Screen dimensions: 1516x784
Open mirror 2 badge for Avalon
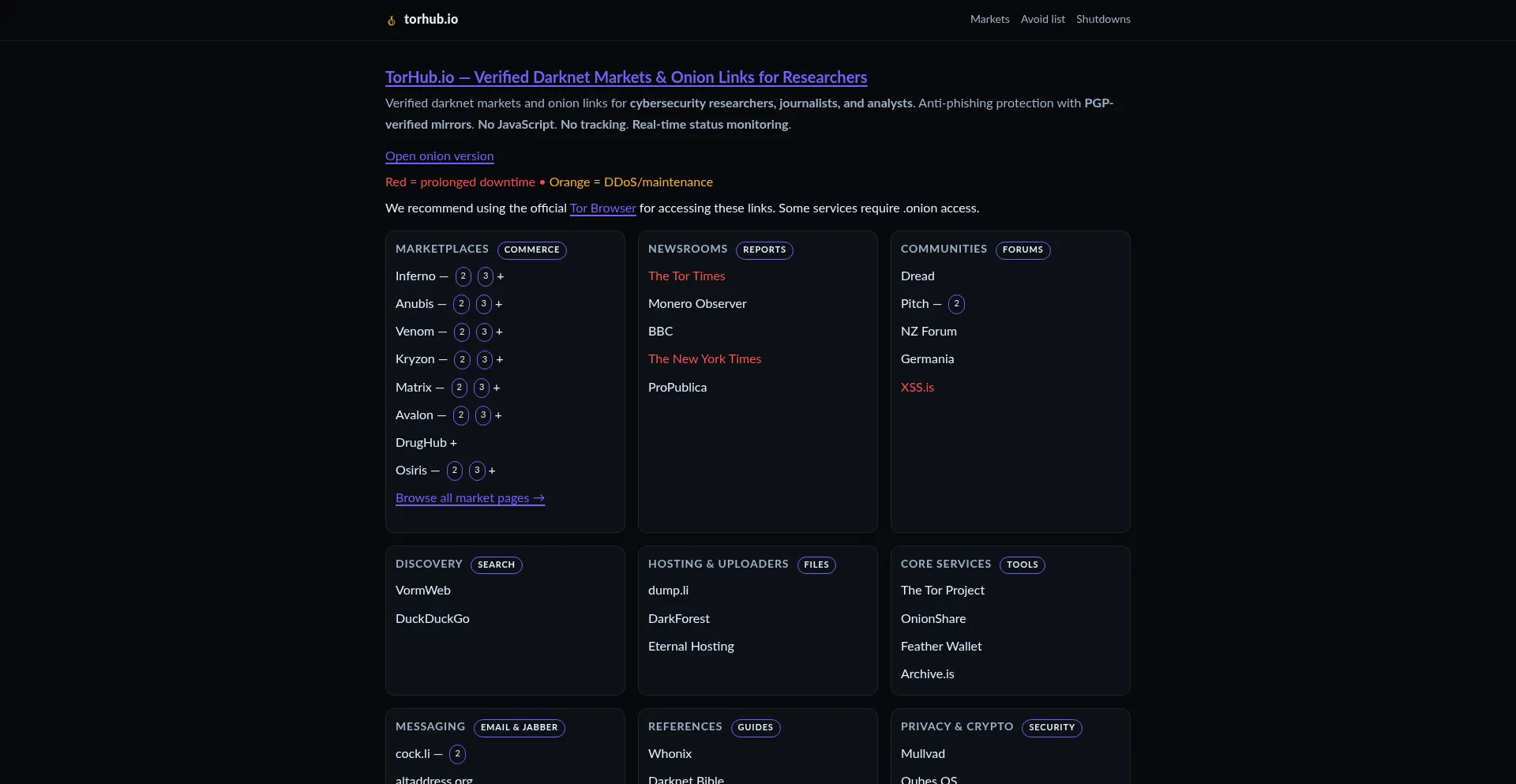coord(461,415)
